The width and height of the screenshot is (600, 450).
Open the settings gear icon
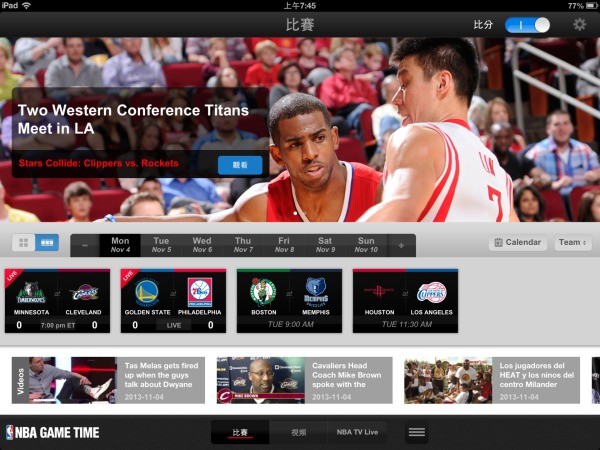pyautogui.click(x=579, y=25)
